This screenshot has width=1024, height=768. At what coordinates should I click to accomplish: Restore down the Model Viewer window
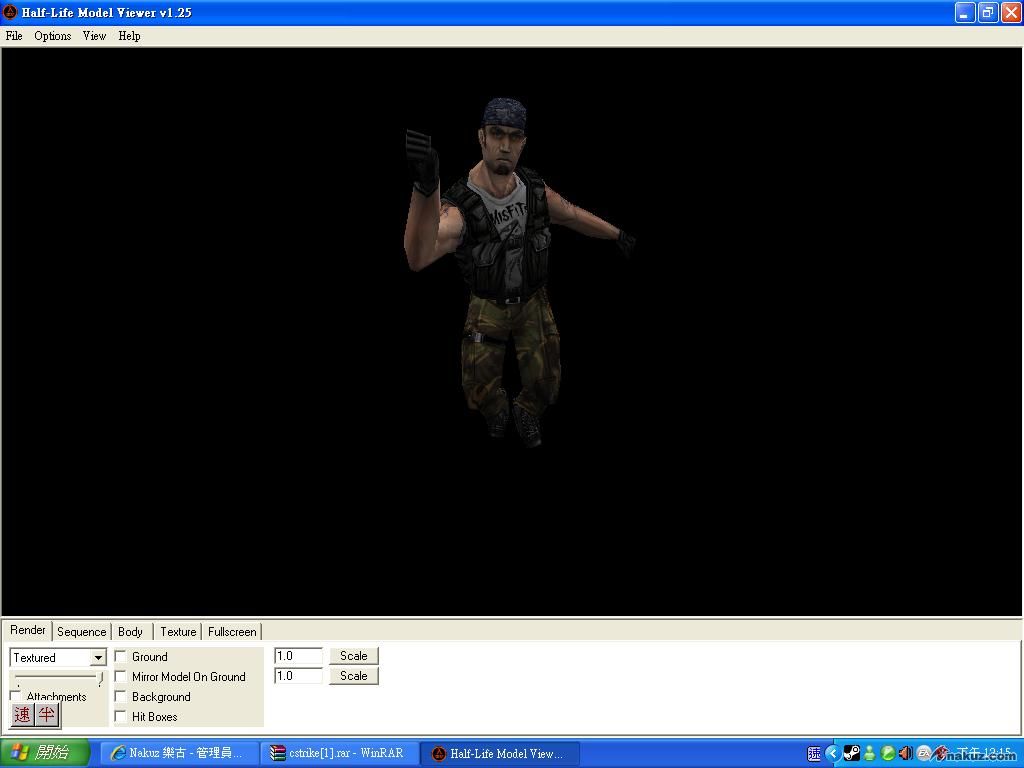(x=988, y=12)
